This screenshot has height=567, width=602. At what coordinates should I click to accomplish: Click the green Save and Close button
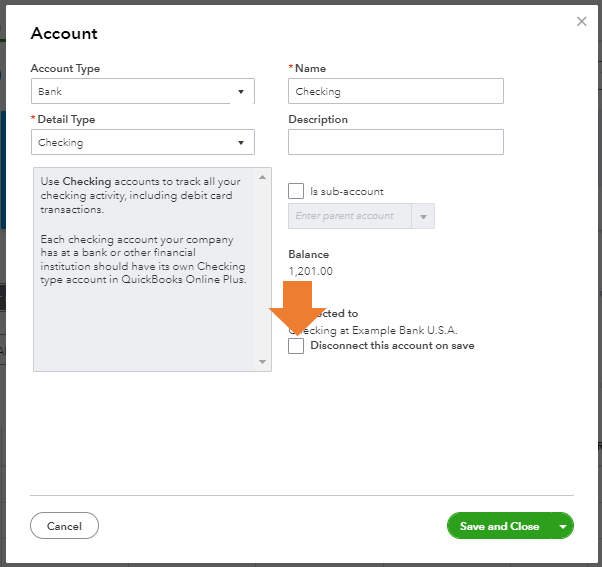[x=499, y=526]
